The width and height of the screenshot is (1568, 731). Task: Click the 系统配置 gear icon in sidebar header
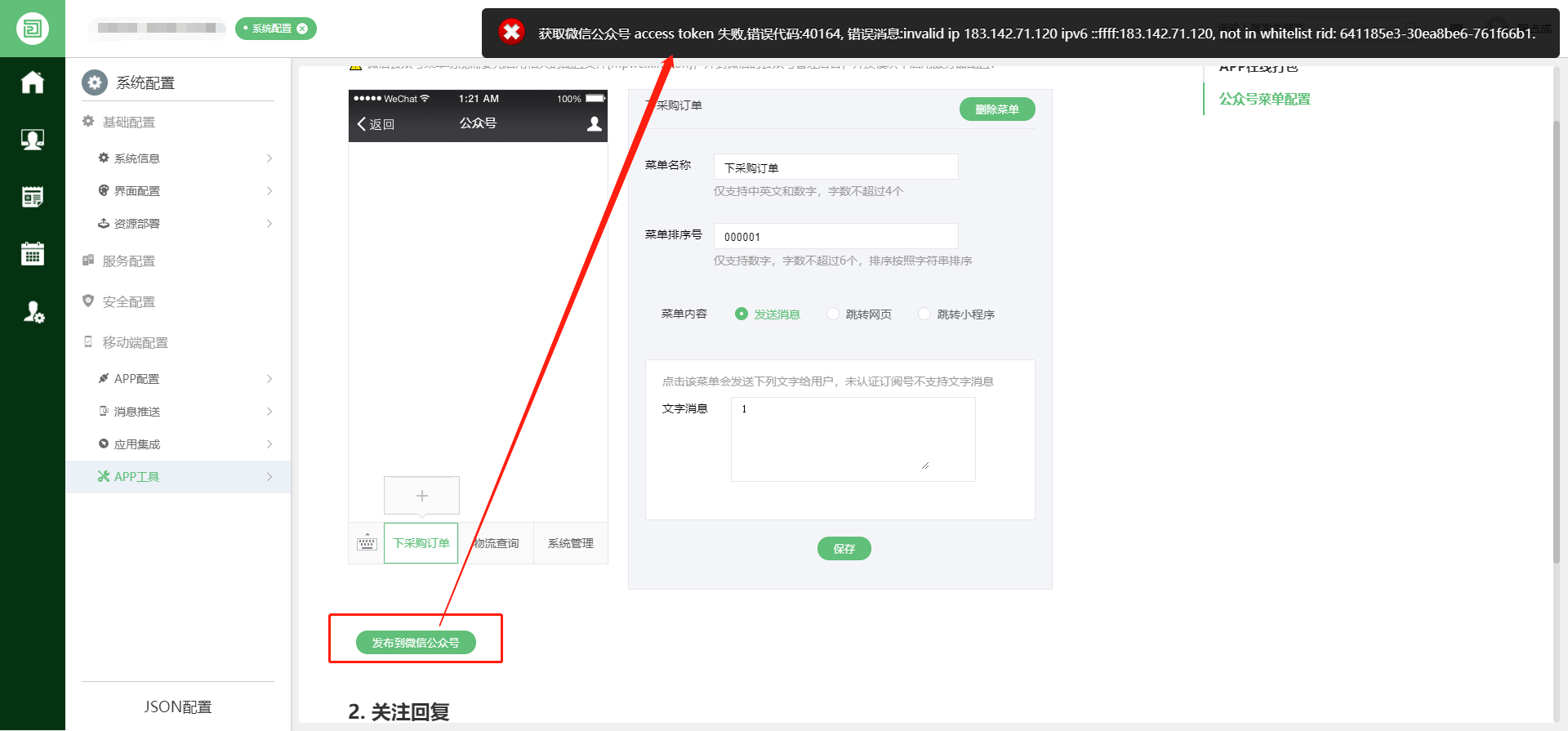click(95, 82)
